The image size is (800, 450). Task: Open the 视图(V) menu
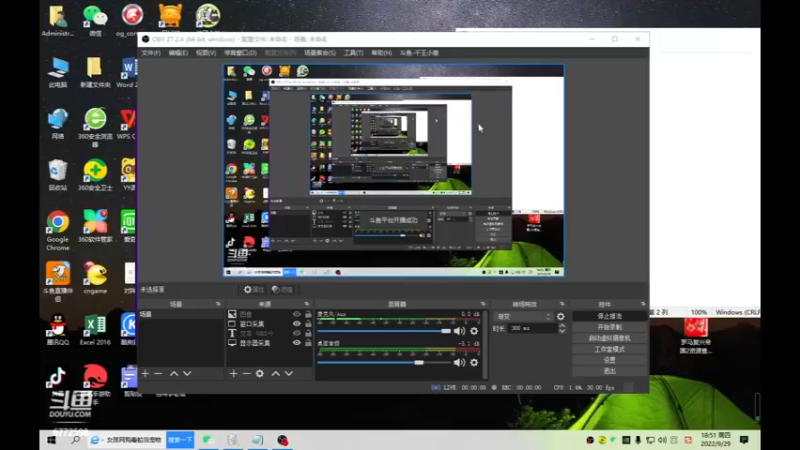pyautogui.click(x=206, y=53)
